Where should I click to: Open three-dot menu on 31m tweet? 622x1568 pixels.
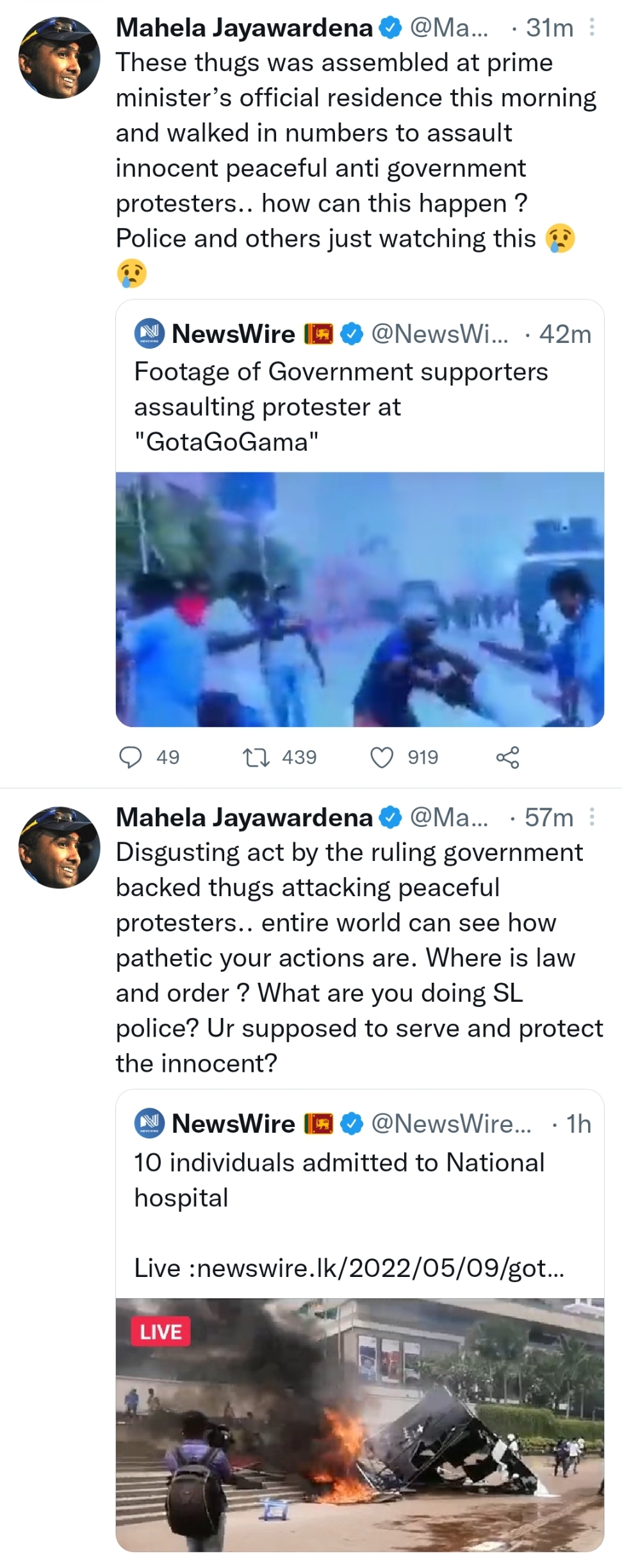(592, 27)
